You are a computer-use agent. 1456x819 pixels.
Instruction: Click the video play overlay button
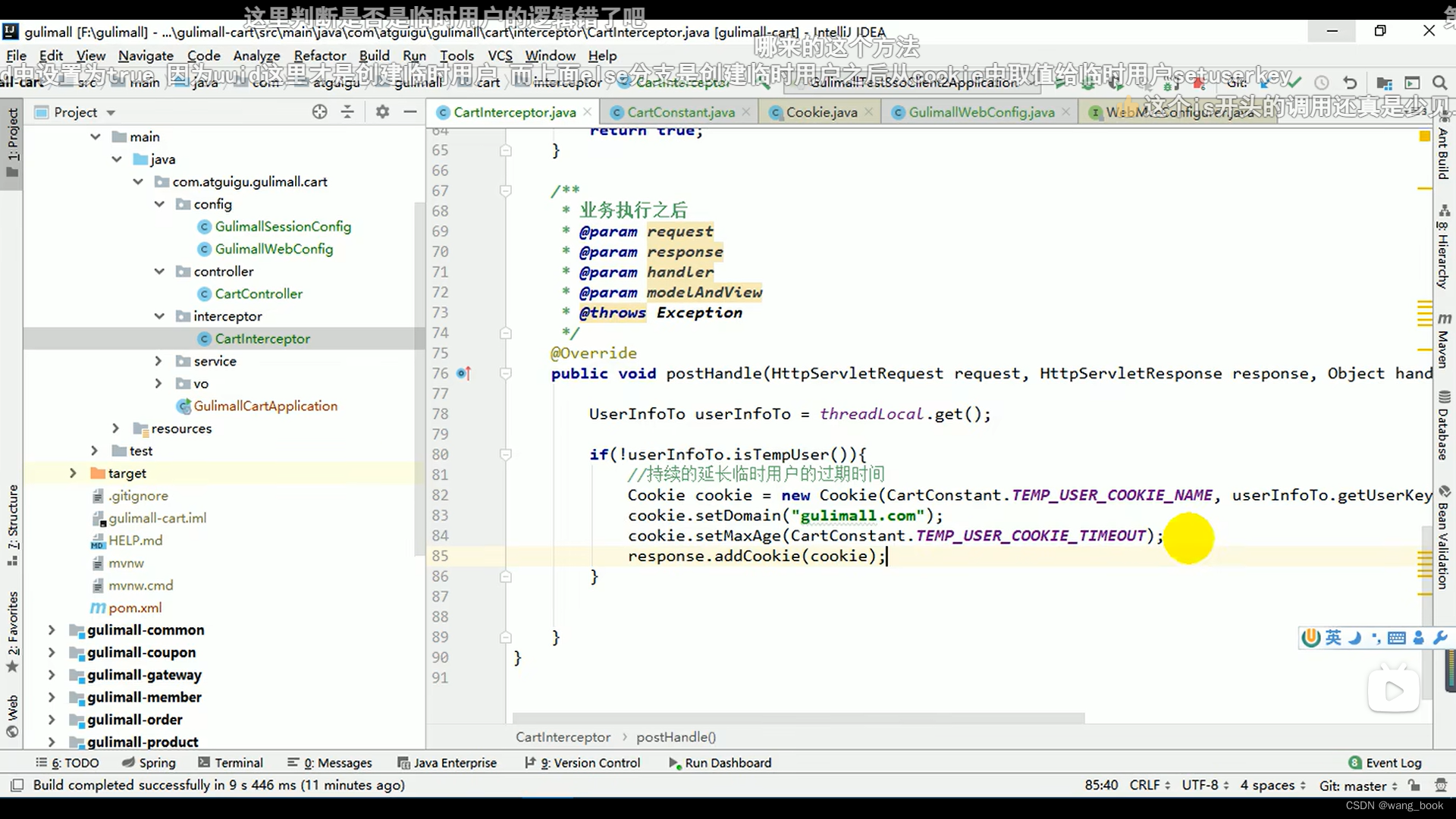tap(1394, 690)
